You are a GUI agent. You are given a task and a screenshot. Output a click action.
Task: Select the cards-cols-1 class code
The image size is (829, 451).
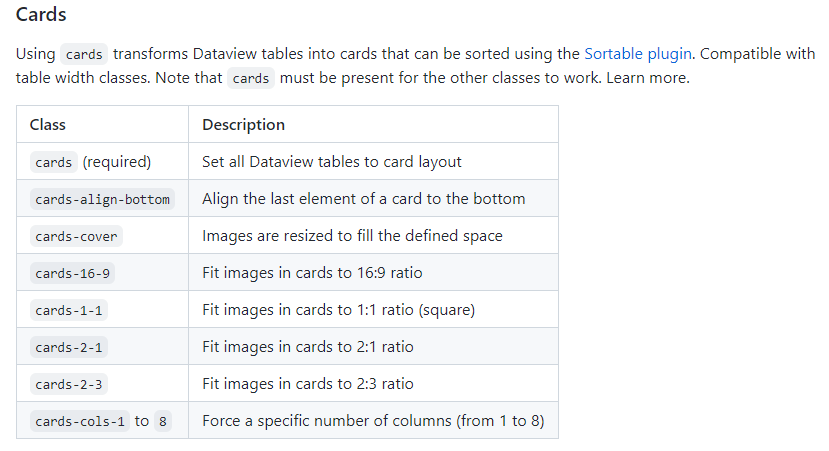click(x=80, y=421)
